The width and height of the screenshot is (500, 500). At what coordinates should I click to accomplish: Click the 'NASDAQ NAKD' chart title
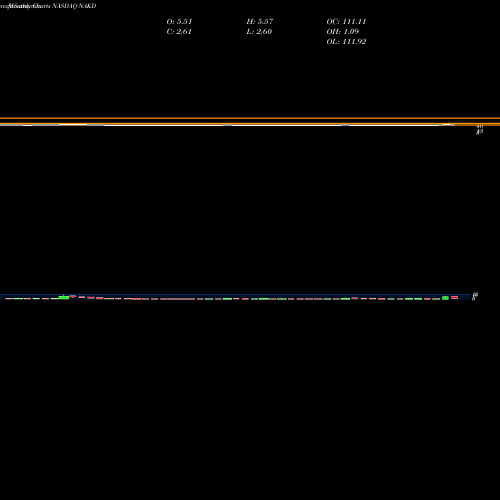[74, 6]
